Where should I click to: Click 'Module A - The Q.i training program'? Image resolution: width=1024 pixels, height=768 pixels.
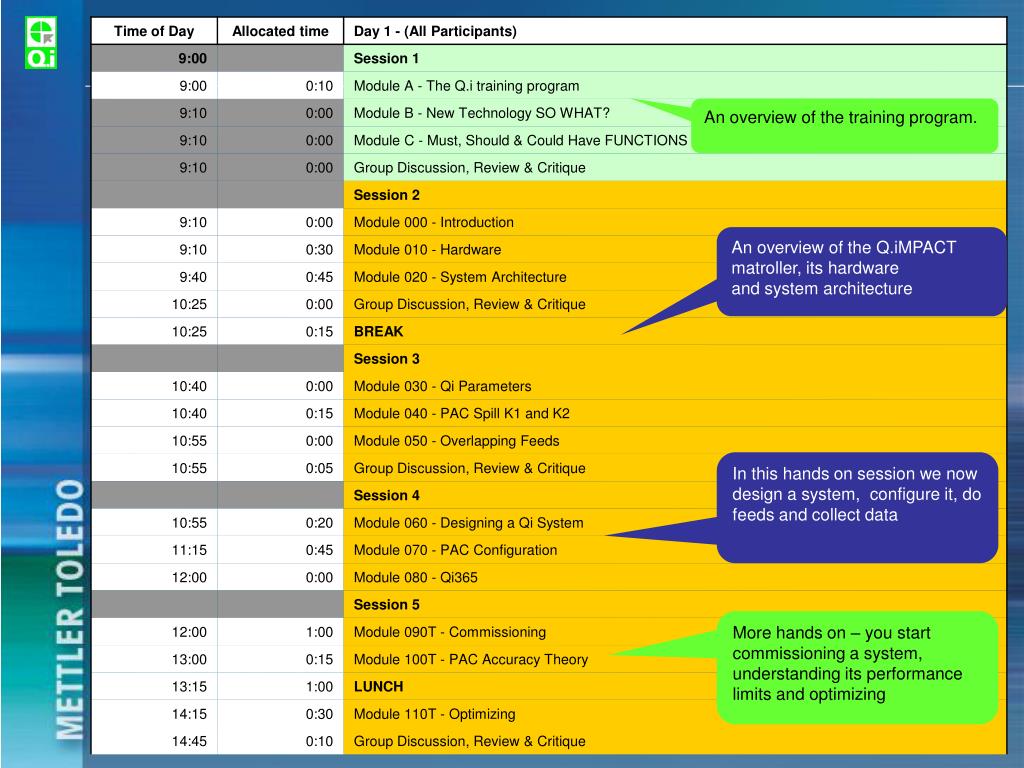(466, 86)
